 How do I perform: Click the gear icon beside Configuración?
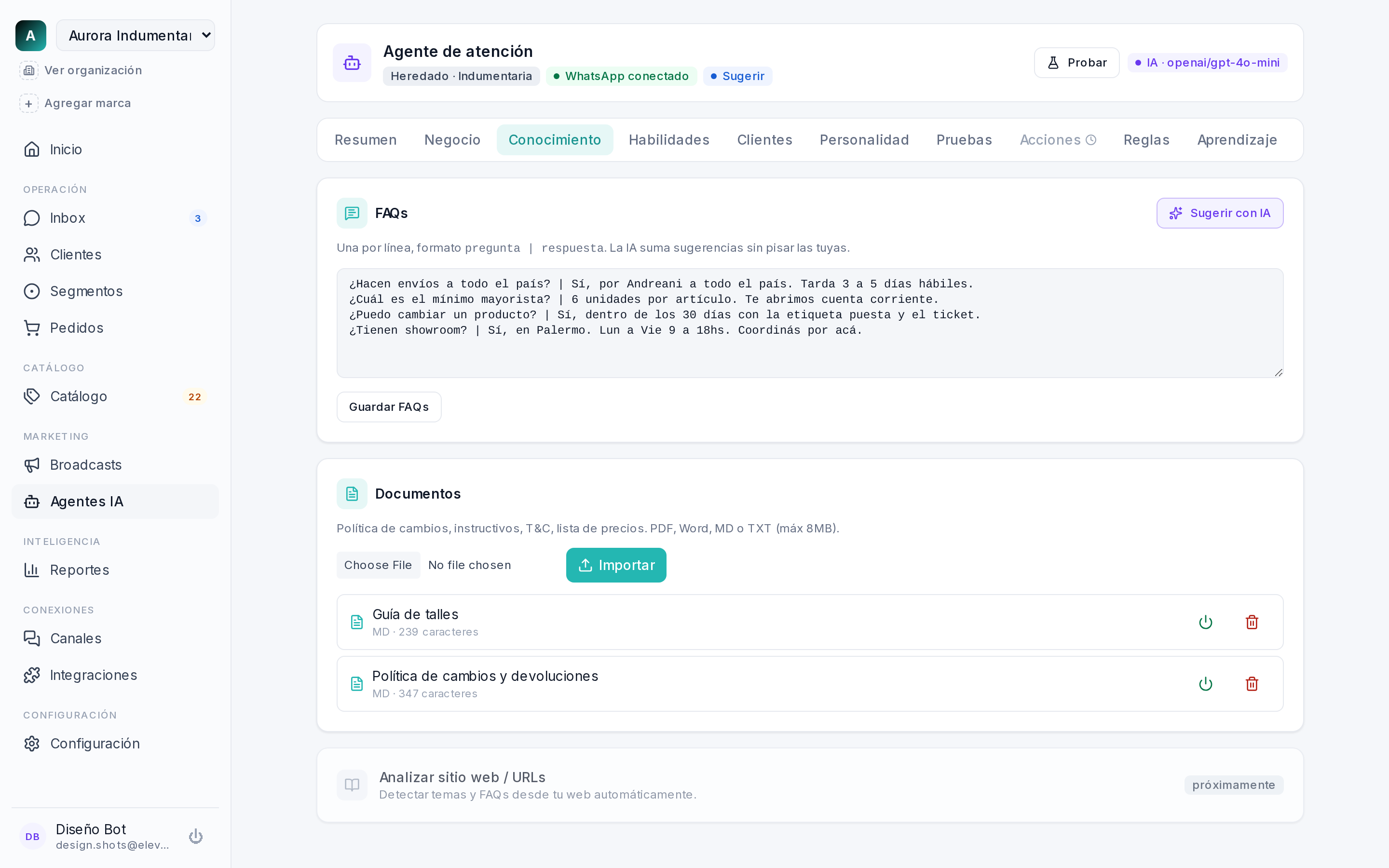(32, 744)
